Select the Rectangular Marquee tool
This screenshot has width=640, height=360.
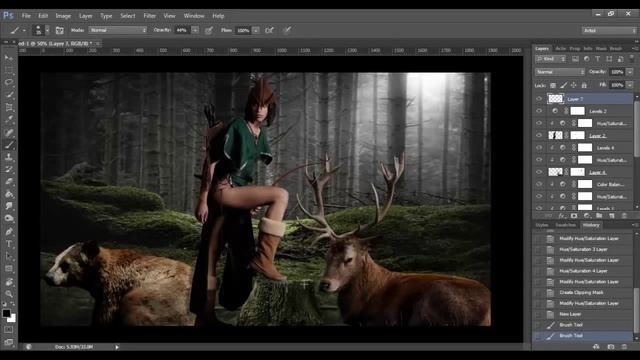9,70
